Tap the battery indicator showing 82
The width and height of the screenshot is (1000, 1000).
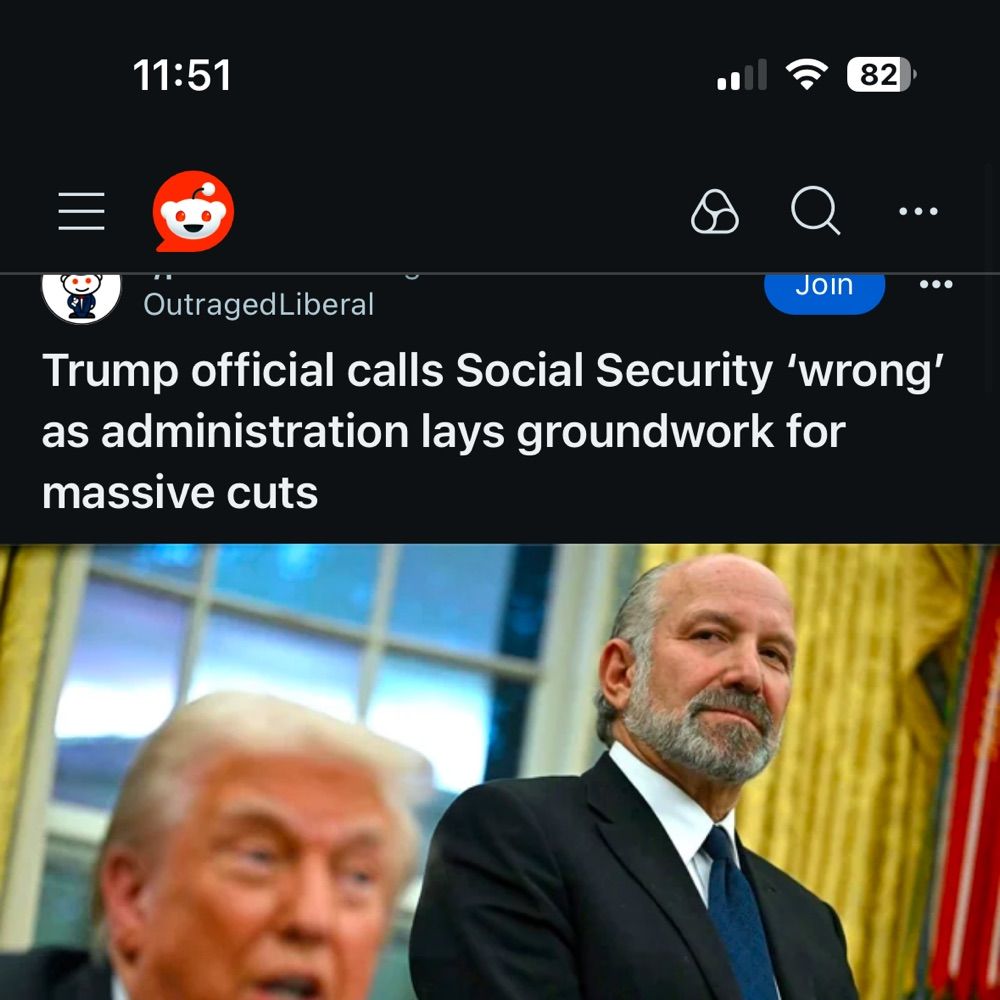click(881, 75)
